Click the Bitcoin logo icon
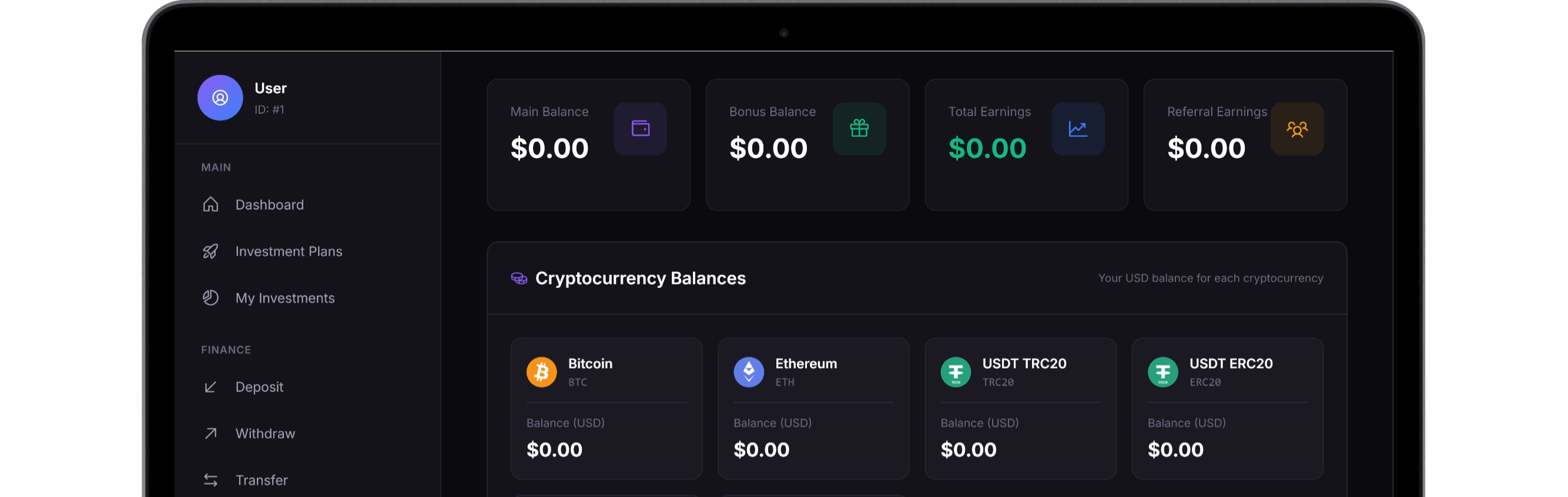Screen dimensions: 1568x497 (x=541, y=372)
